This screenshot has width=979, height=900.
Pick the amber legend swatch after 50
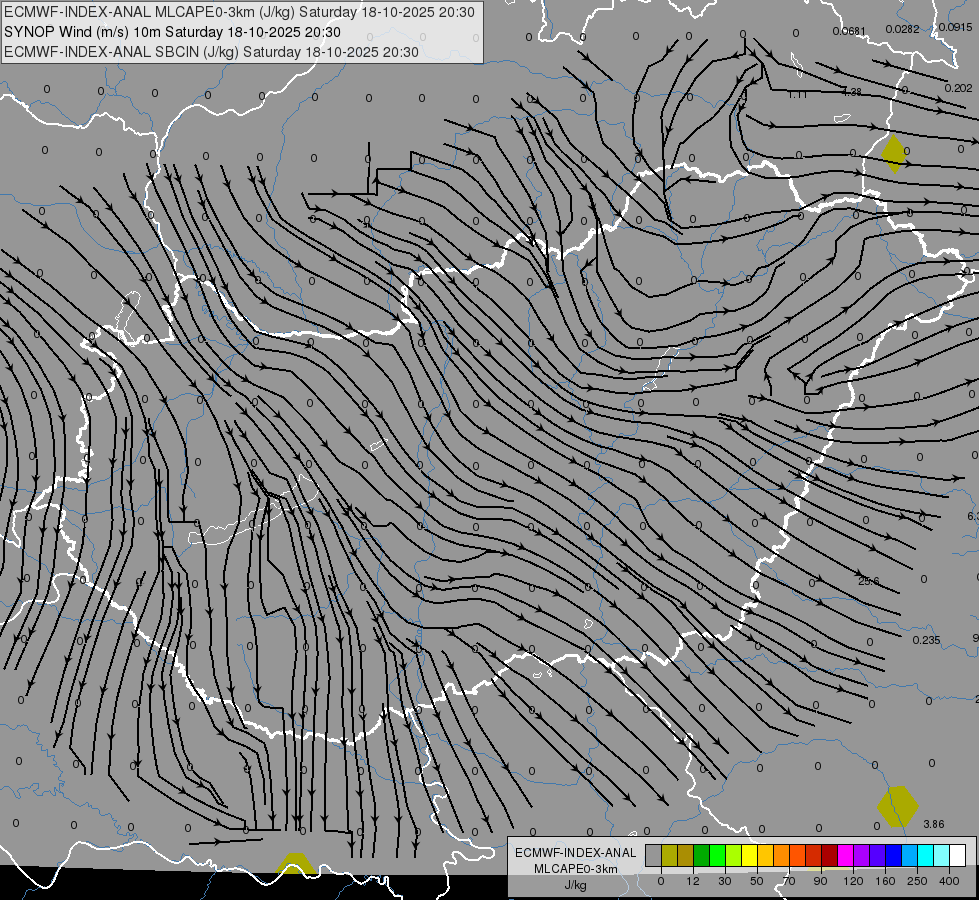point(766,855)
